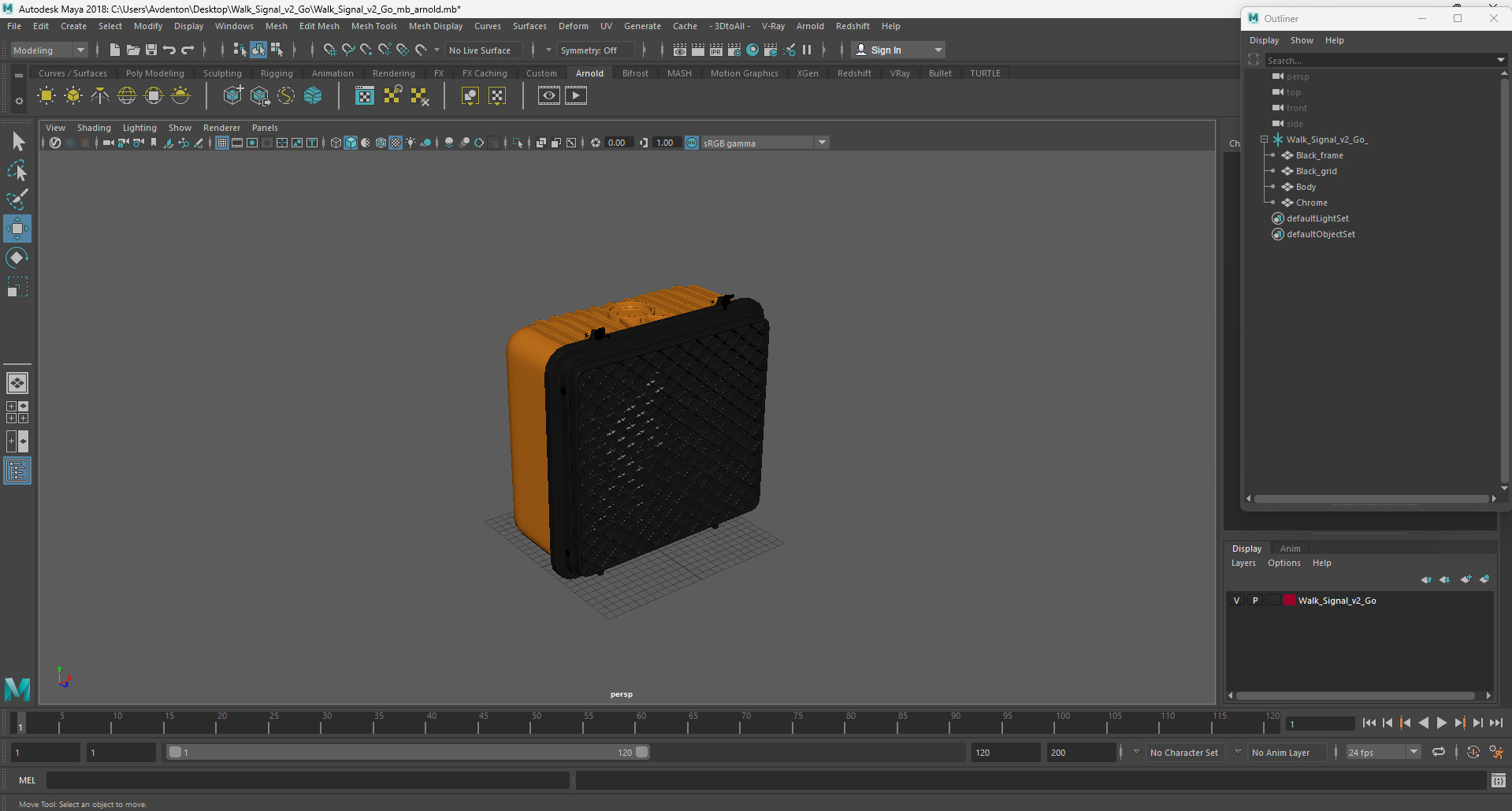Screen dimensions: 1512x811
Task: Create Arnold area light from shelf
Action: pos(46,96)
